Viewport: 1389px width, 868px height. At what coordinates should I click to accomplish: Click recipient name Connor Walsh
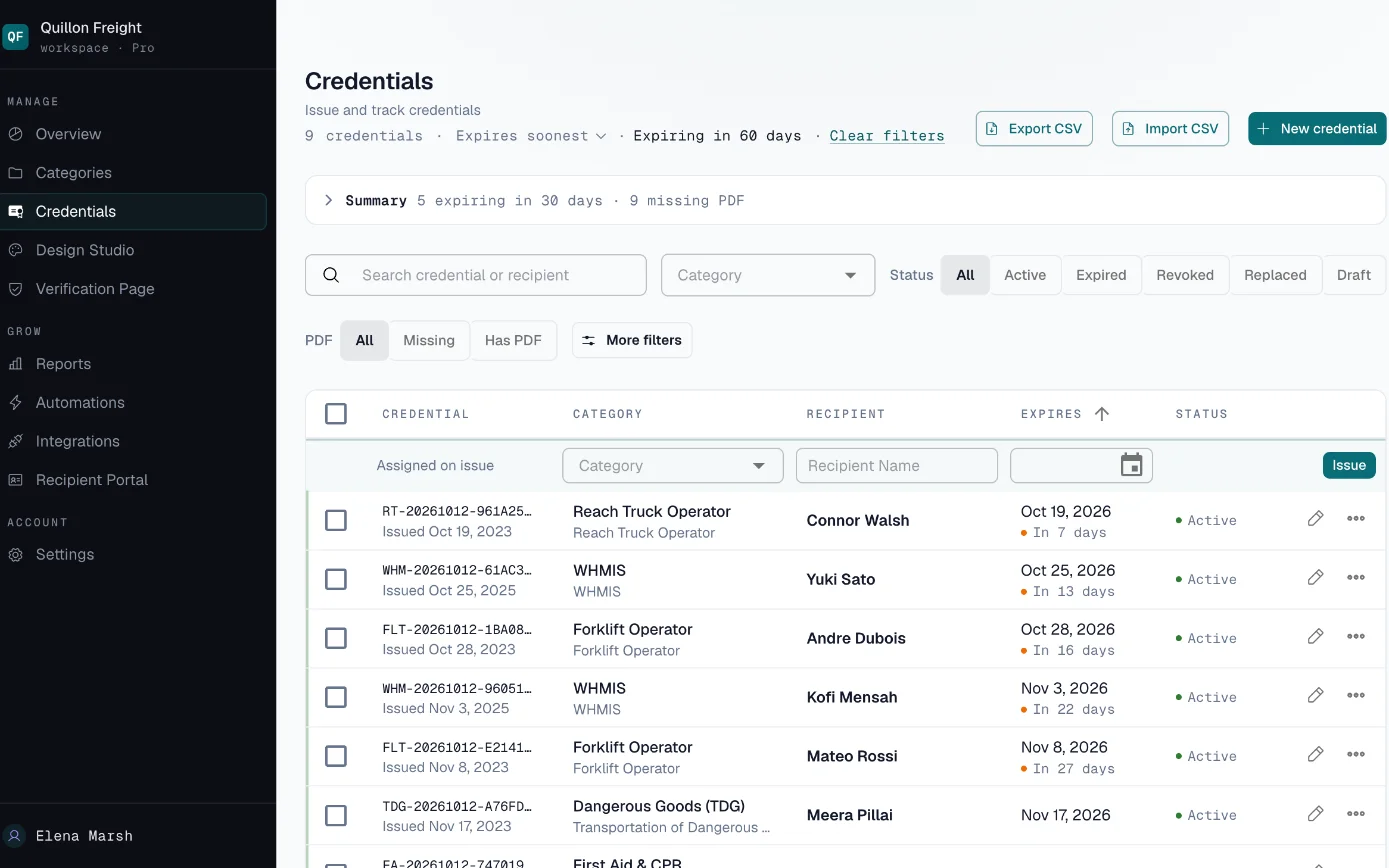click(858, 521)
